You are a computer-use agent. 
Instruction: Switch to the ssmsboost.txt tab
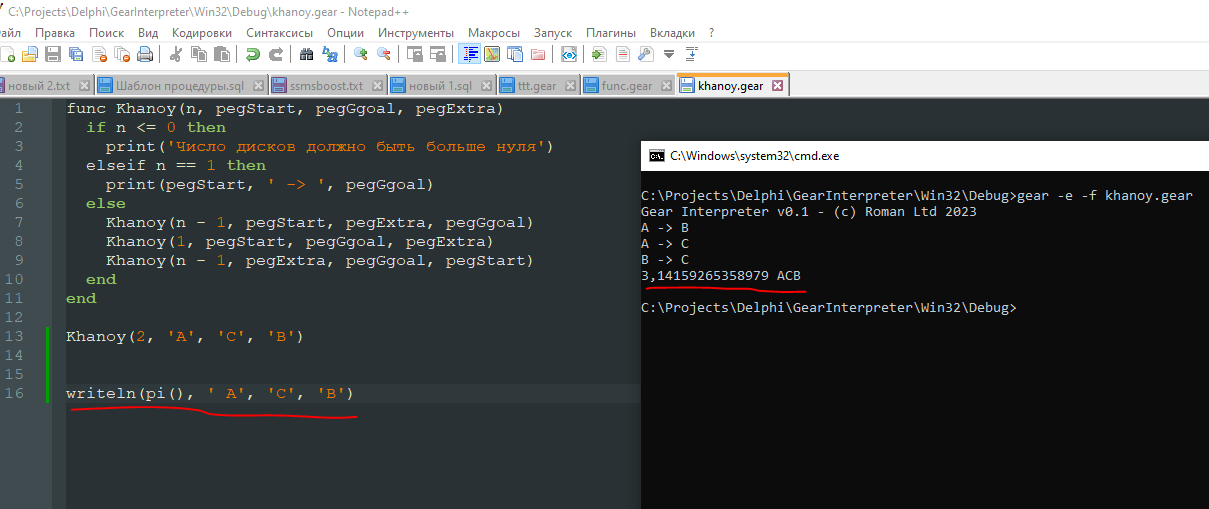[x=327, y=86]
